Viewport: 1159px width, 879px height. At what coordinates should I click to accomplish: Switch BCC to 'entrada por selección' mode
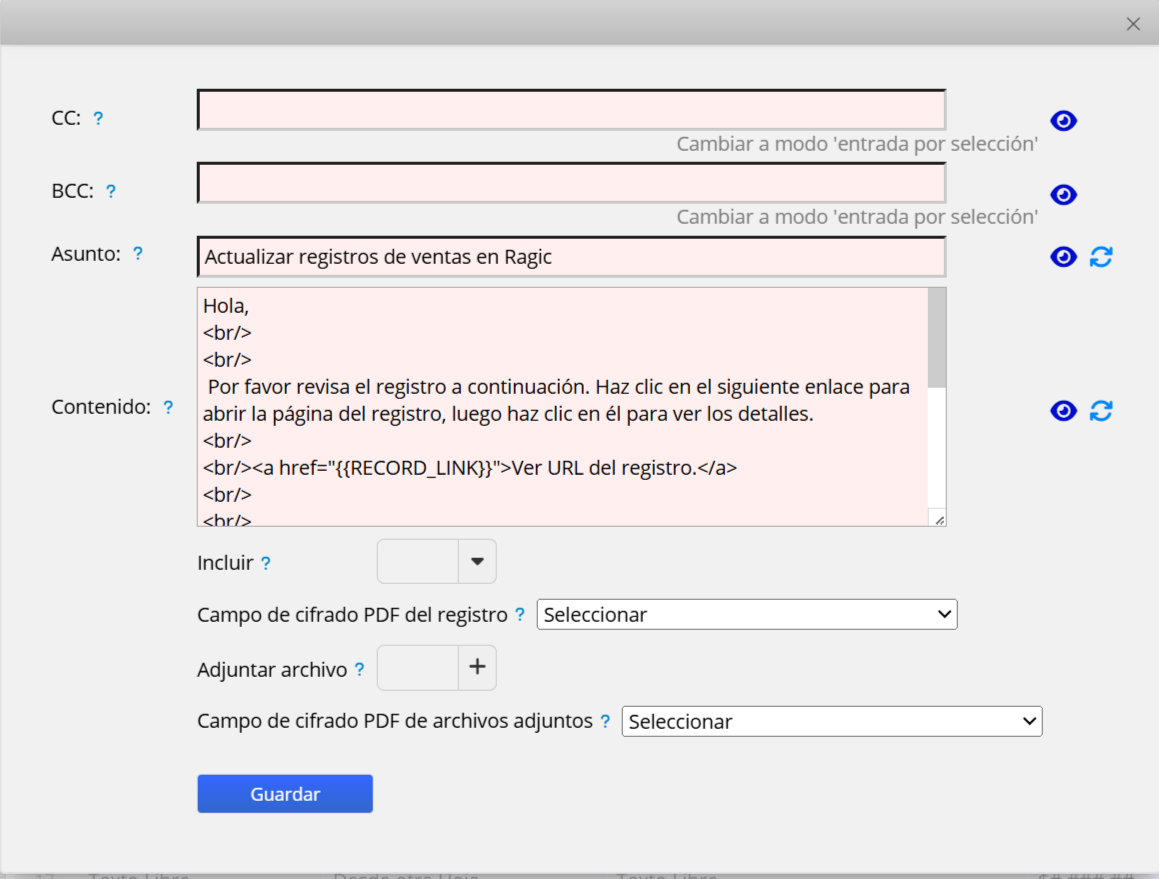pyautogui.click(x=857, y=217)
